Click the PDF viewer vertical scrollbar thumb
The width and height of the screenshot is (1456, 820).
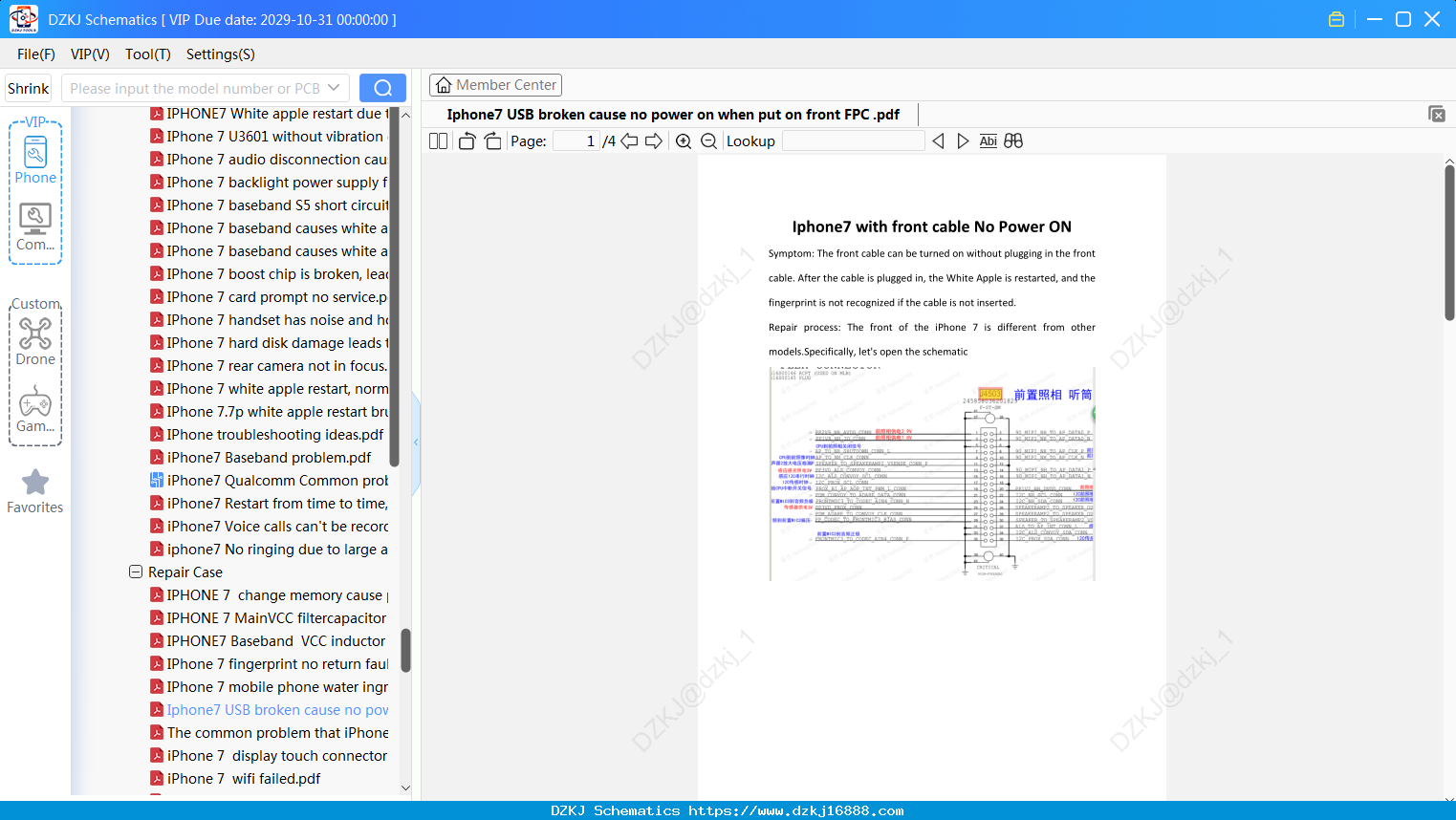tap(1449, 243)
